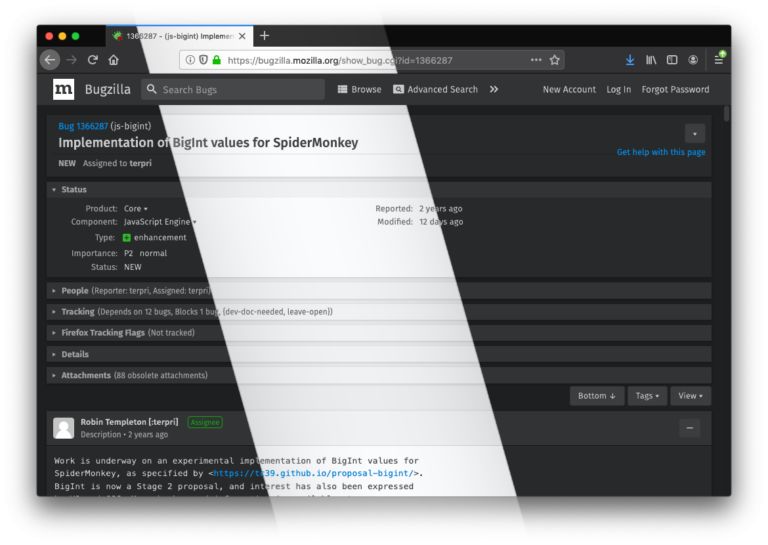Open JavaScript Engine component dropdown

pyautogui.click(x=160, y=222)
